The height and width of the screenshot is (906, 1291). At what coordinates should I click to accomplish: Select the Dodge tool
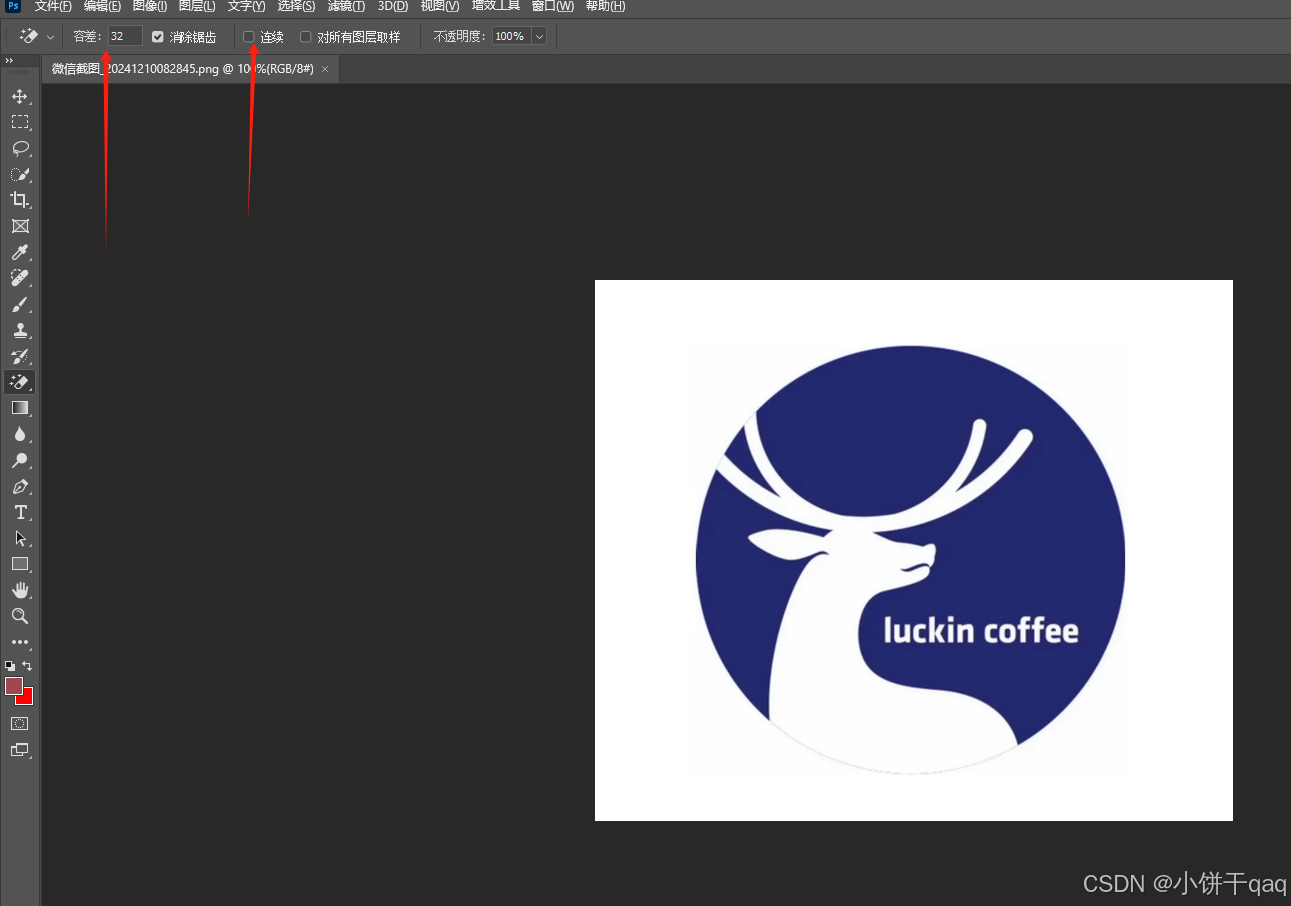(19, 460)
